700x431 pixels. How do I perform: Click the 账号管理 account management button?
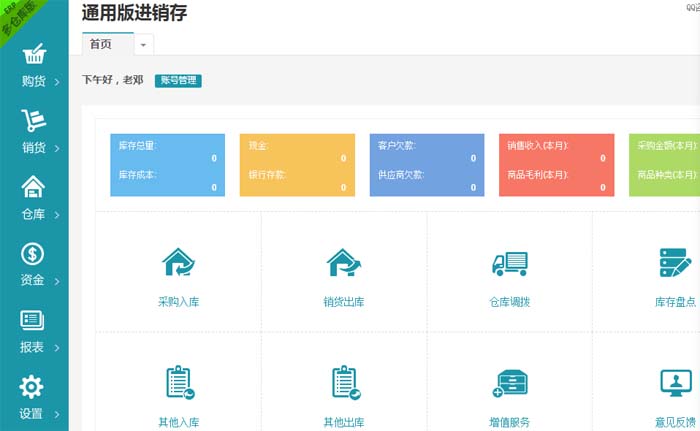point(178,80)
